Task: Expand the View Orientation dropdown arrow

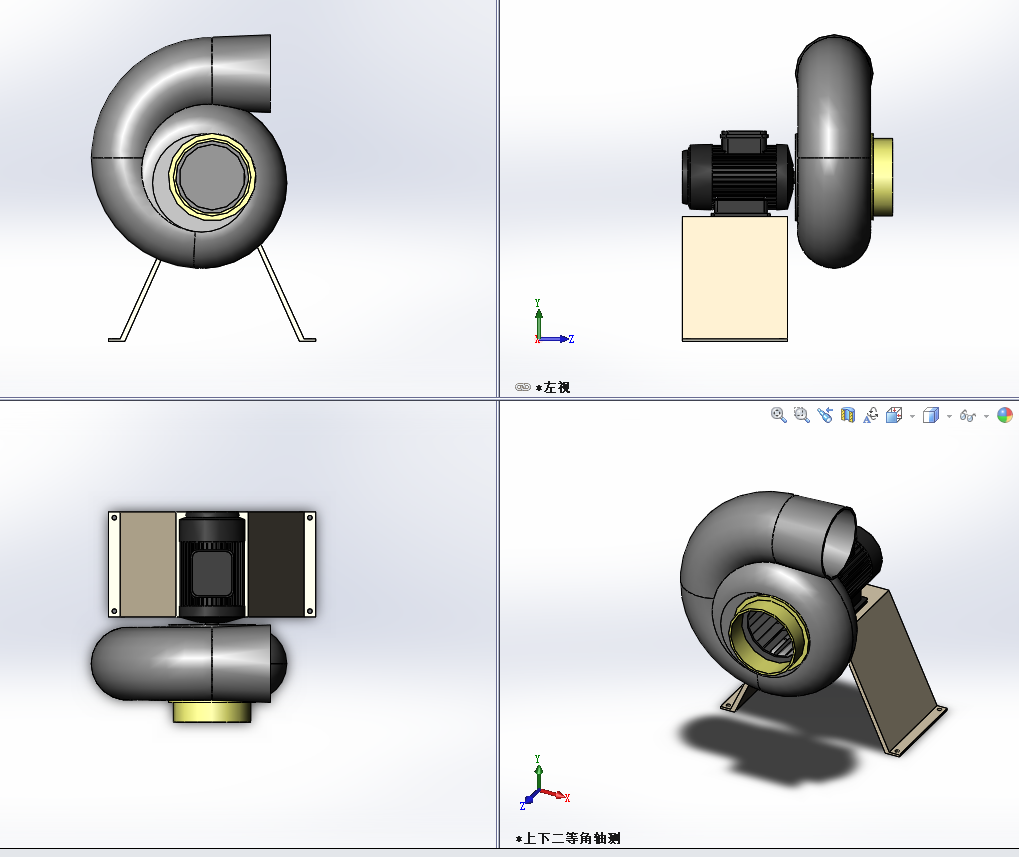Action: [x=912, y=416]
